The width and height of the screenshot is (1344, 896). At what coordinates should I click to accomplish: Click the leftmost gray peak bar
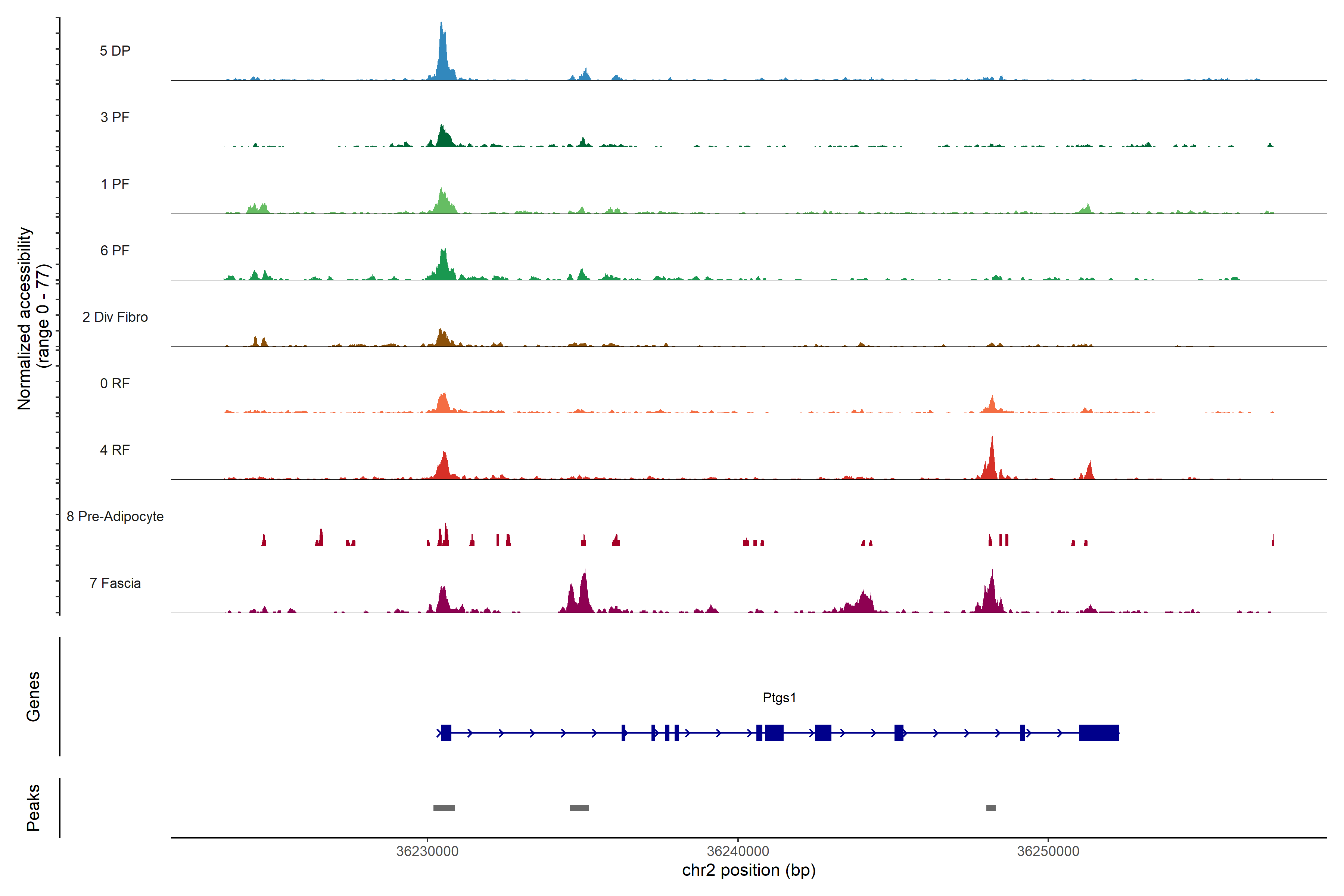click(444, 808)
